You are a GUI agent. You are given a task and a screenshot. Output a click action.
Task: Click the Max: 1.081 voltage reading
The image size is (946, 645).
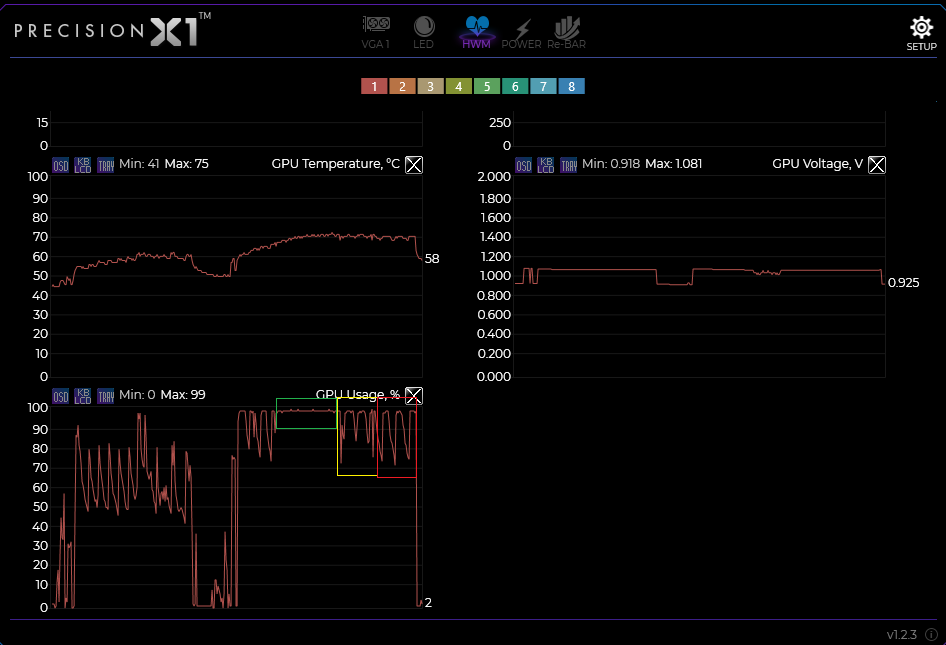(673, 164)
